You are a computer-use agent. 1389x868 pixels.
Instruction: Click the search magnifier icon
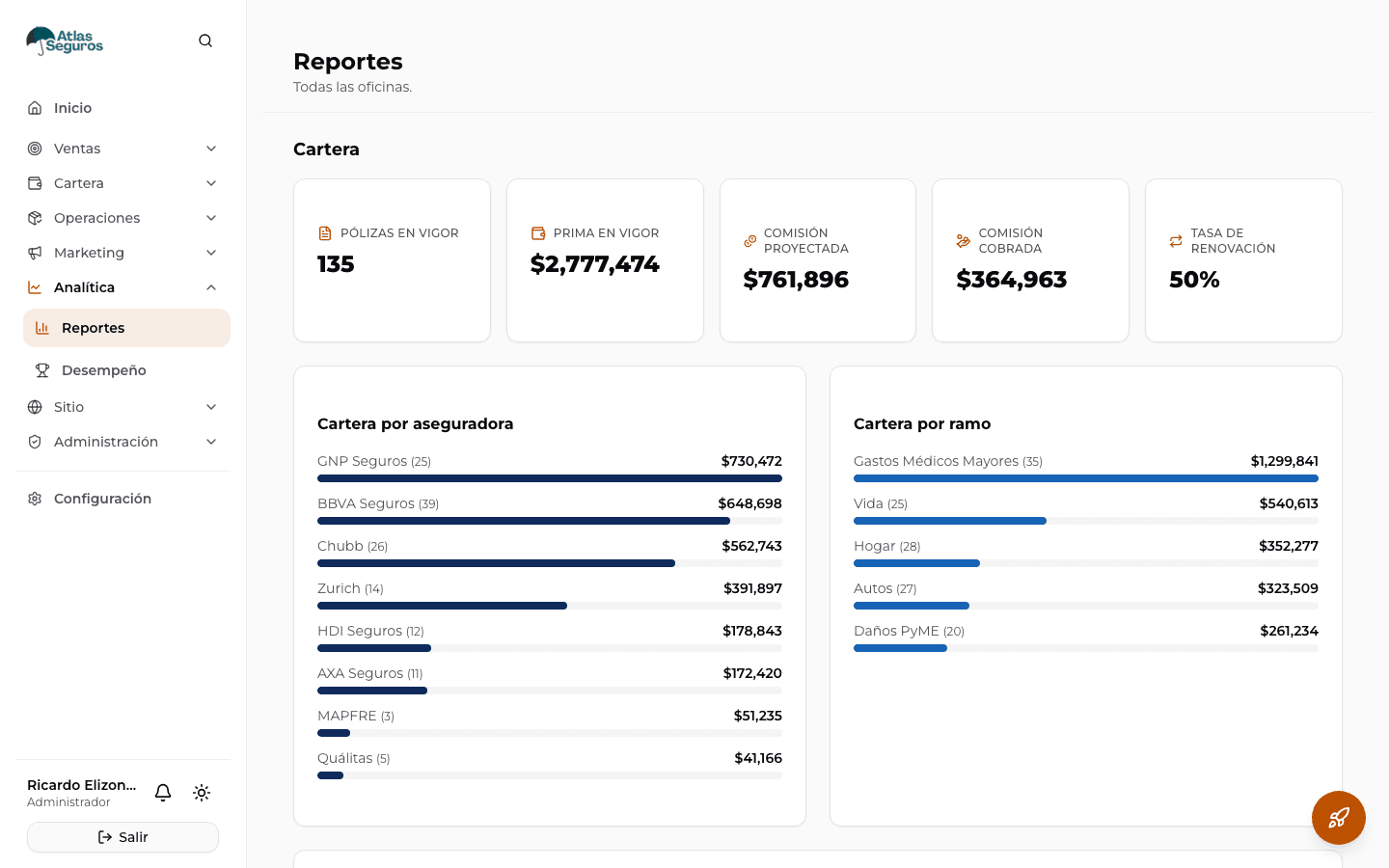click(205, 41)
